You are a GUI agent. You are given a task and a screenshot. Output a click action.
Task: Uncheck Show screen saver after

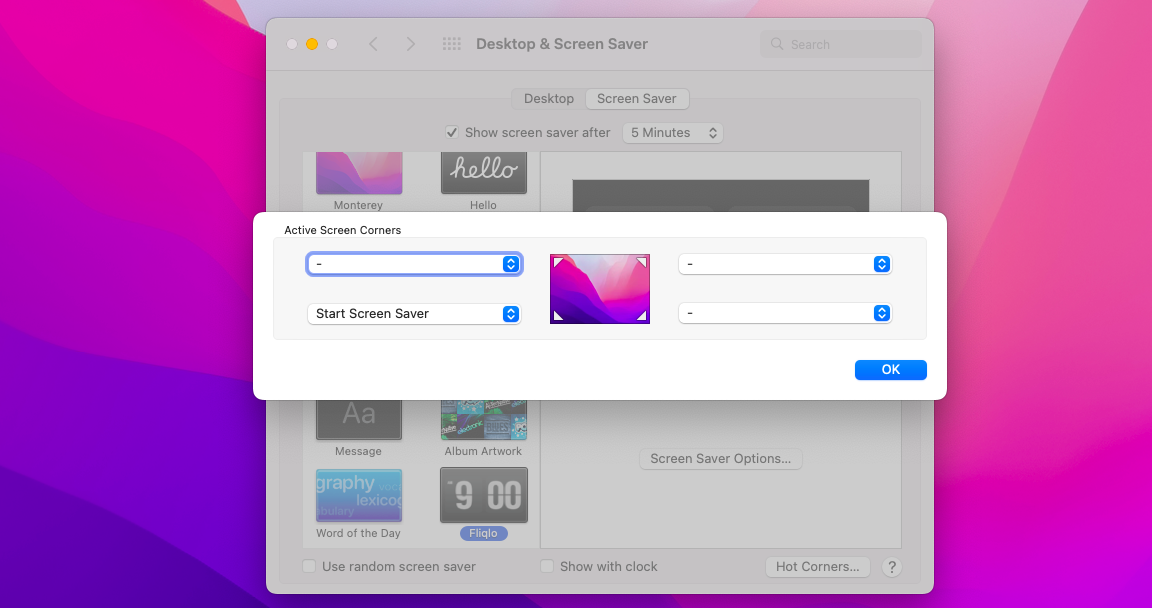(x=452, y=132)
